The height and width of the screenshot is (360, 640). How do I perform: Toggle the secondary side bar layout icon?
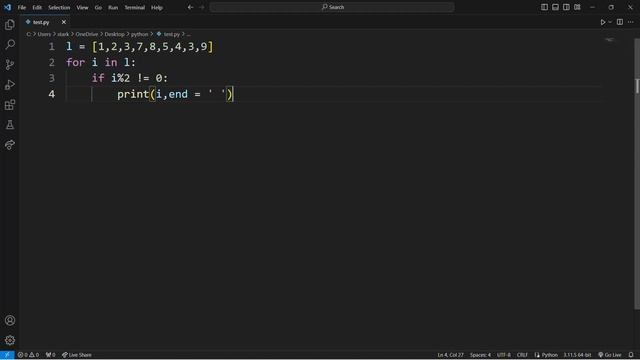tap(566, 7)
